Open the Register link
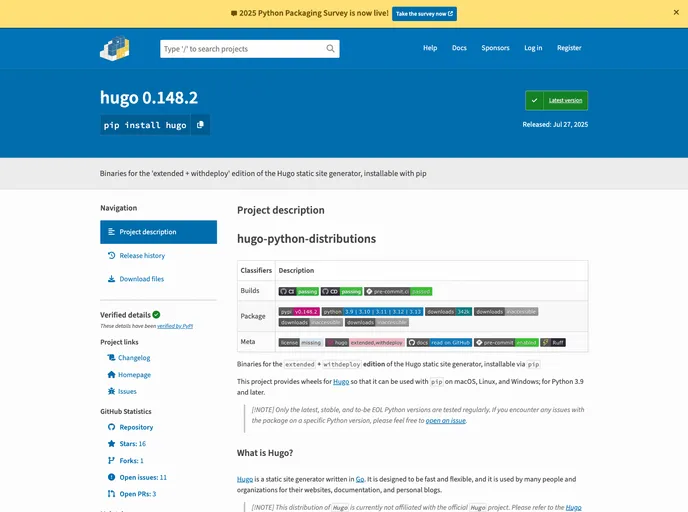Viewport: 688px width, 512px height. click(x=569, y=48)
